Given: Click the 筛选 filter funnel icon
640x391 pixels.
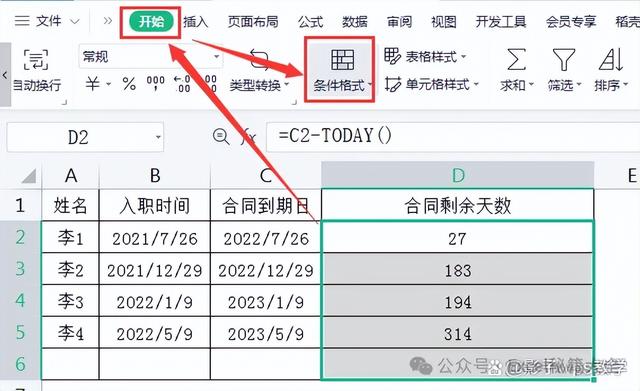Looking at the screenshot, I should (x=563, y=60).
